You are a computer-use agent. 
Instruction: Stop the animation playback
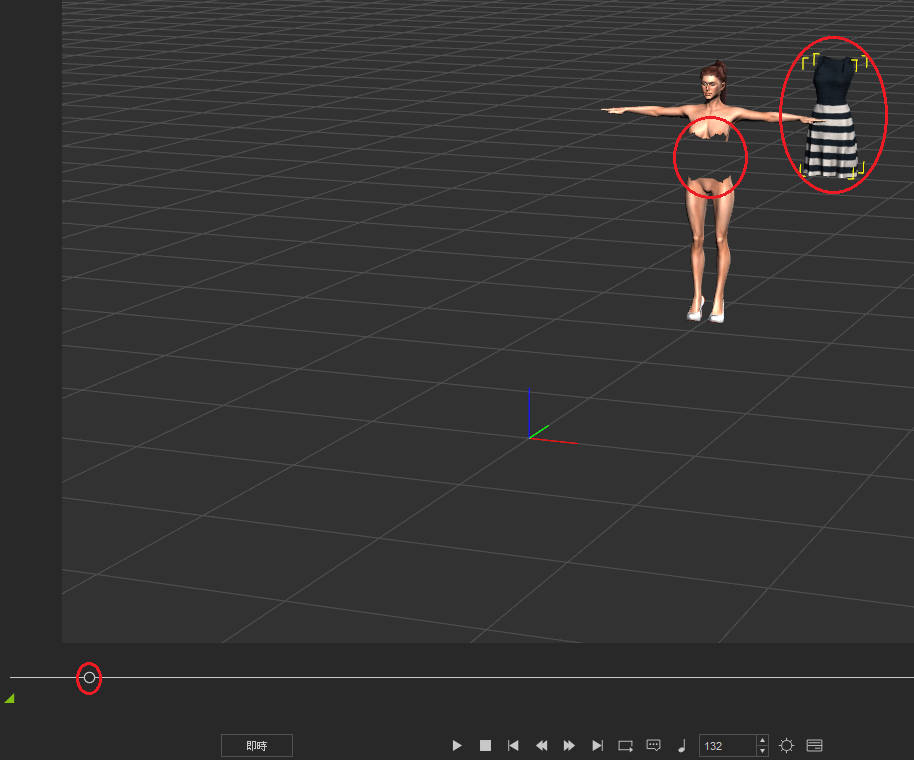pyautogui.click(x=485, y=745)
